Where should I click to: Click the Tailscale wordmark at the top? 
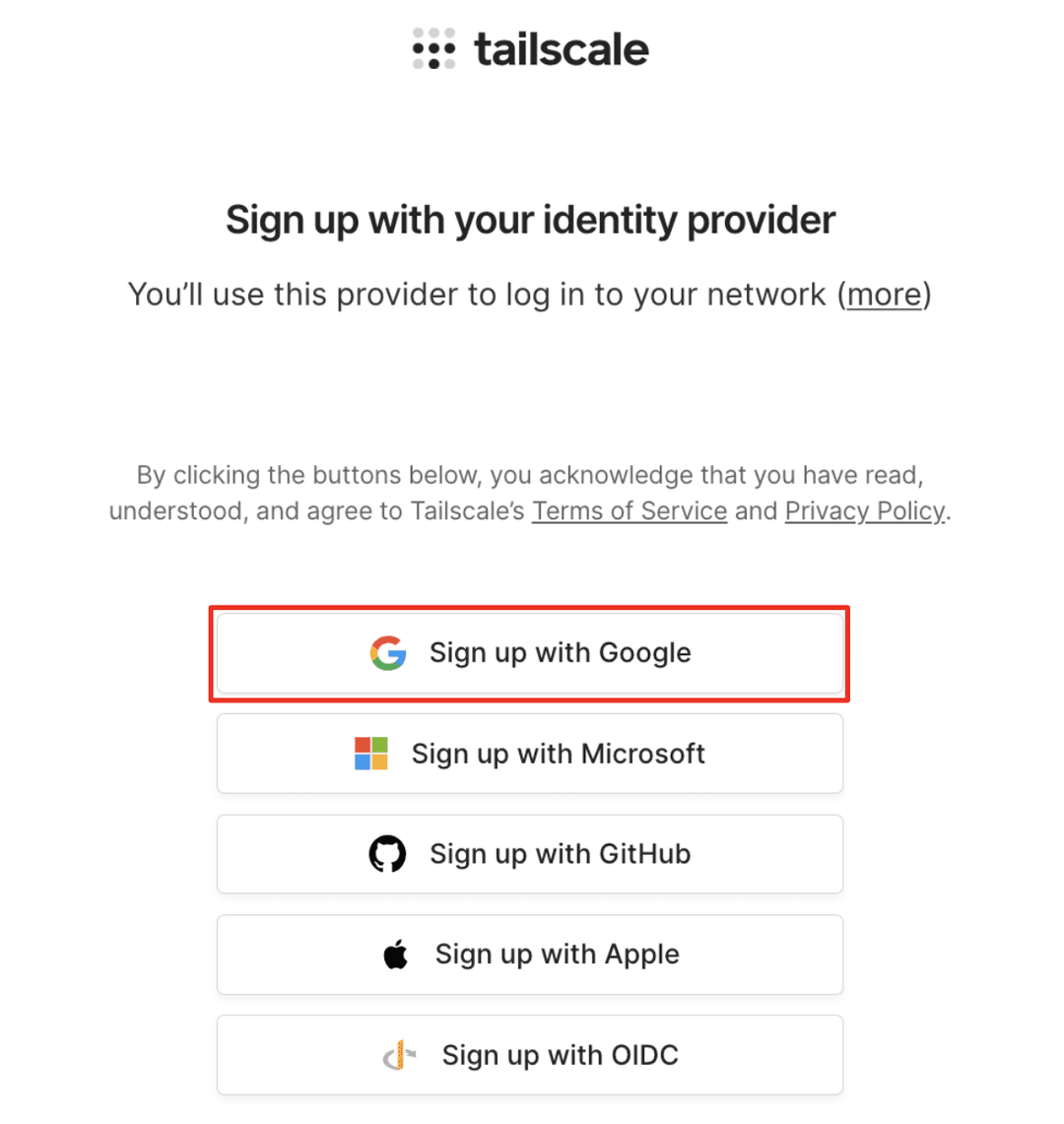[562, 47]
